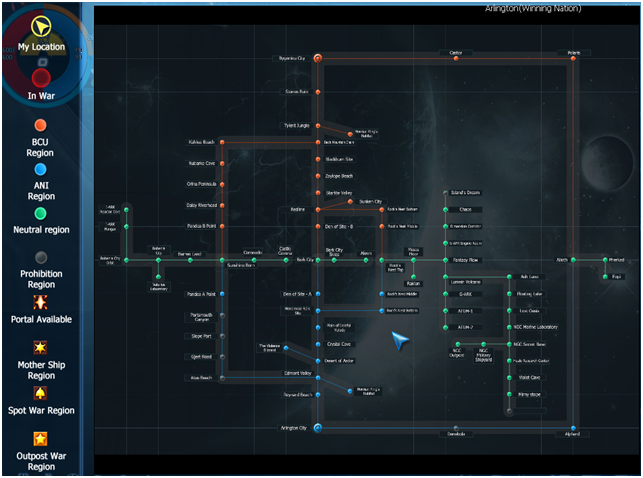
Task: Select the Slimy slope map node
Action: click(509, 394)
